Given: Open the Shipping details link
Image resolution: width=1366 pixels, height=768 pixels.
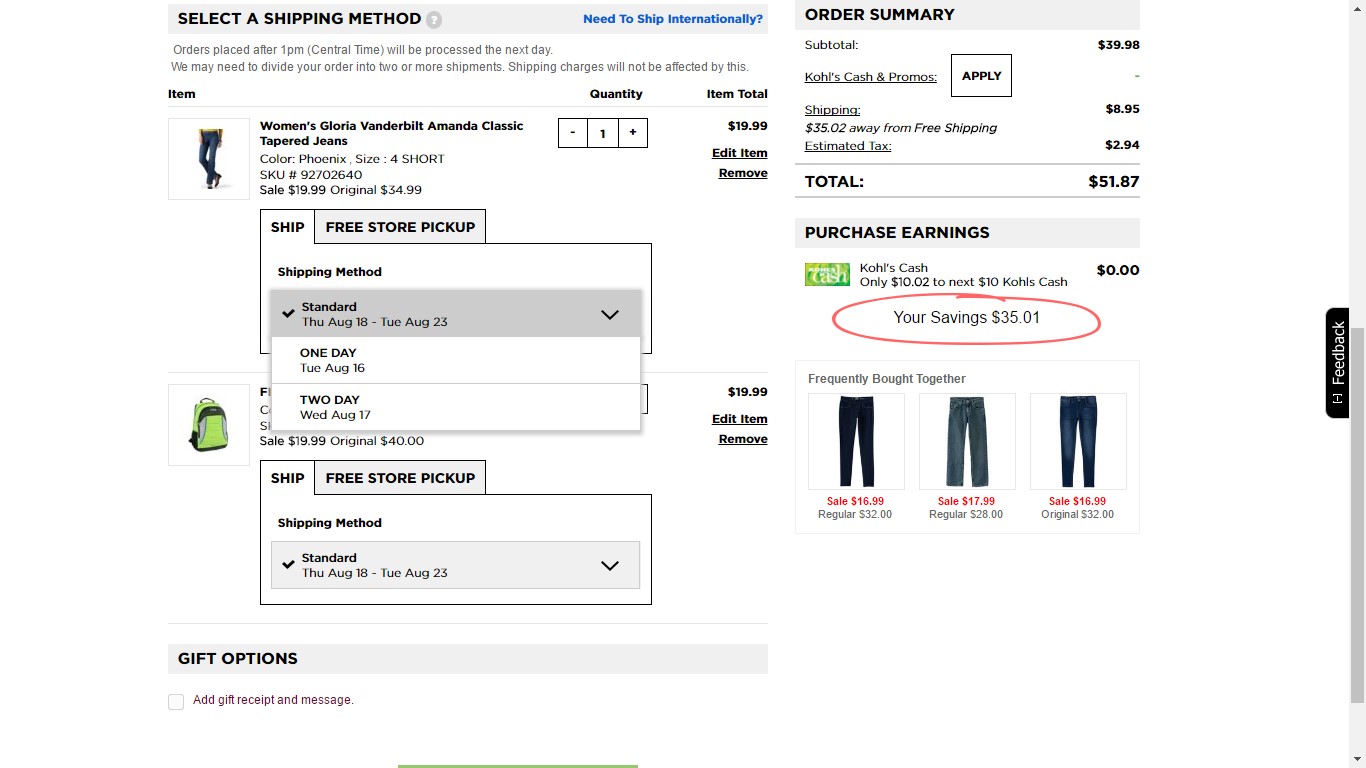Looking at the screenshot, I should (832, 110).
